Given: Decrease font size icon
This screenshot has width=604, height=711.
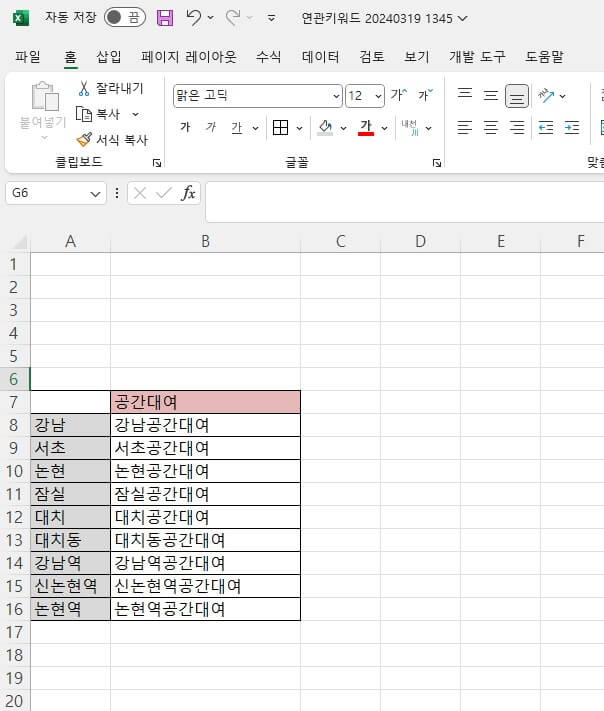Looking at the screenshot, I should [425, 95].
